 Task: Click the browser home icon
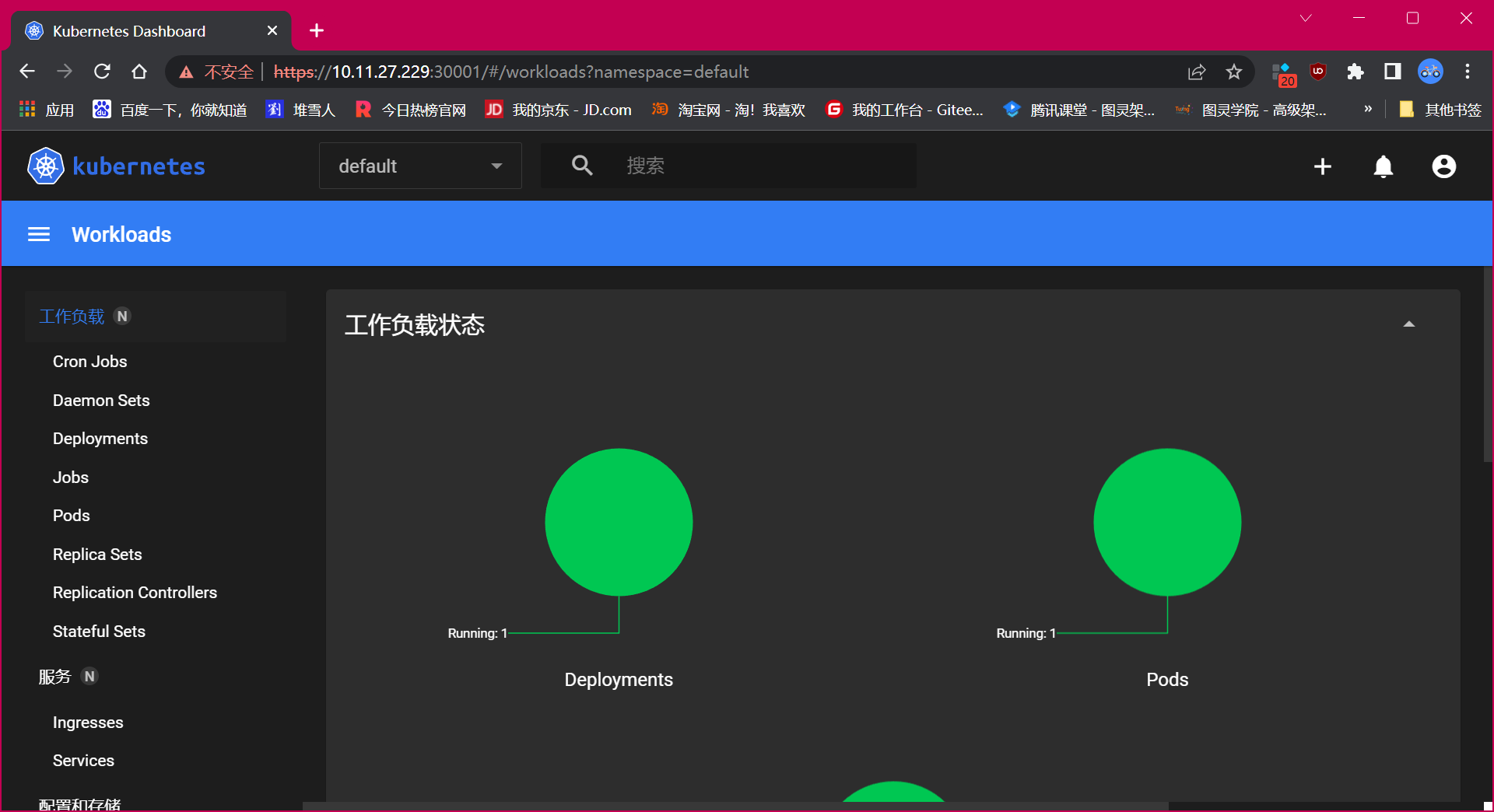coord(139,72)
